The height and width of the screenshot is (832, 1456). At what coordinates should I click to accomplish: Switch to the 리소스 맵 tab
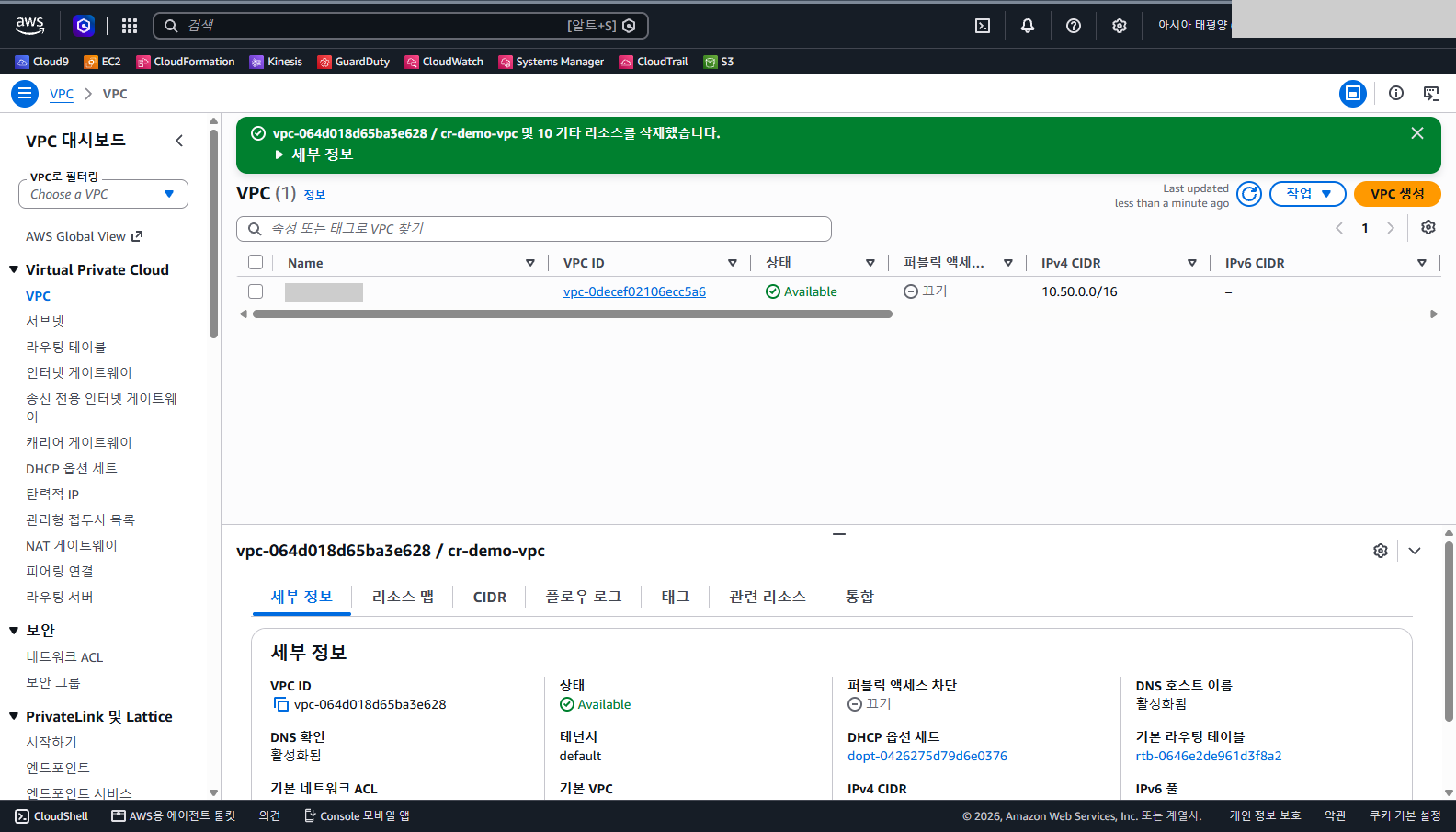[403, 597]
